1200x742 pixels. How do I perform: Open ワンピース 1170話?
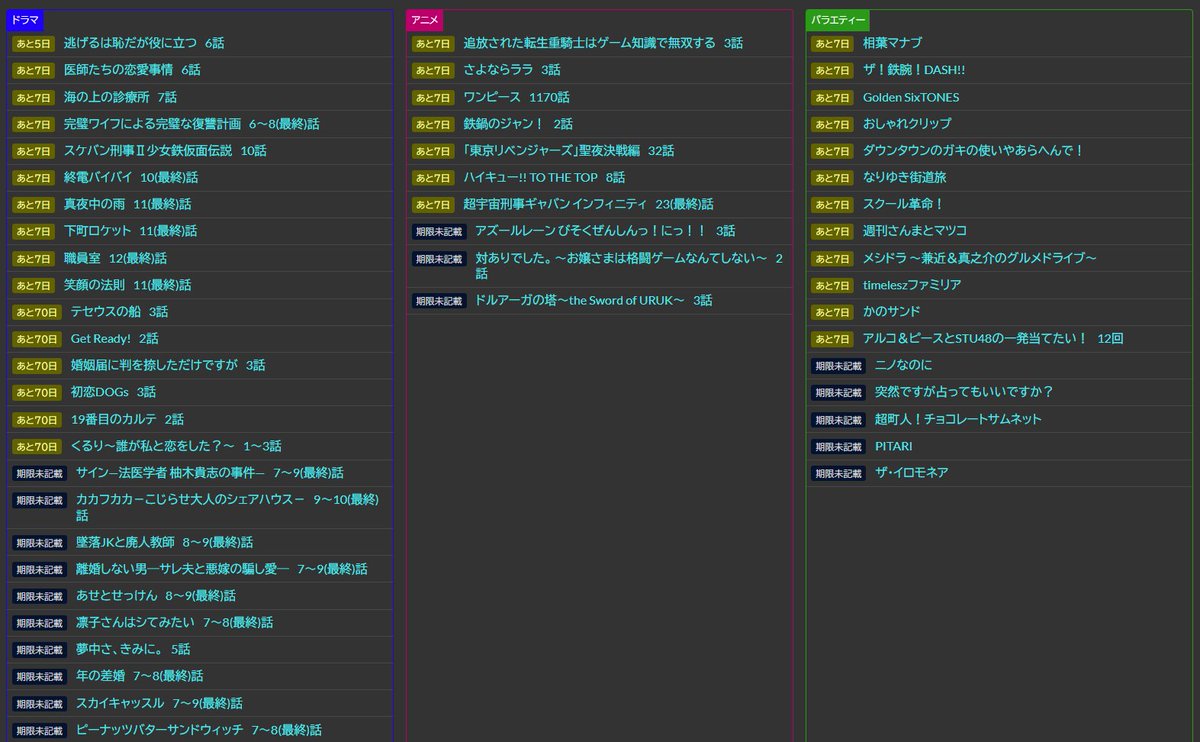tap(516, 97)
